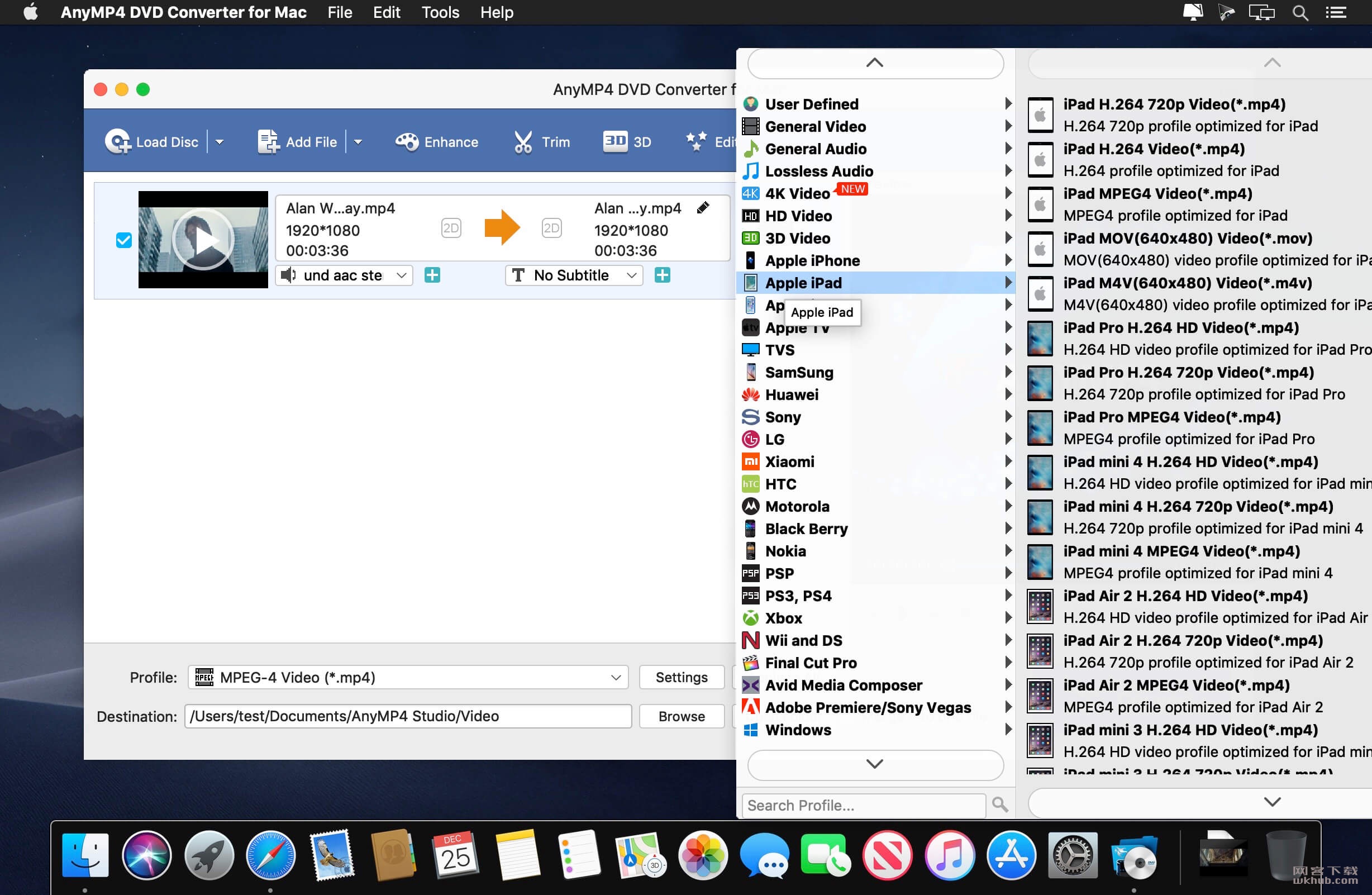Screen dimensions: 1372x895
Task: Open the Enhance palette tool
Action: tap(436, 142)
